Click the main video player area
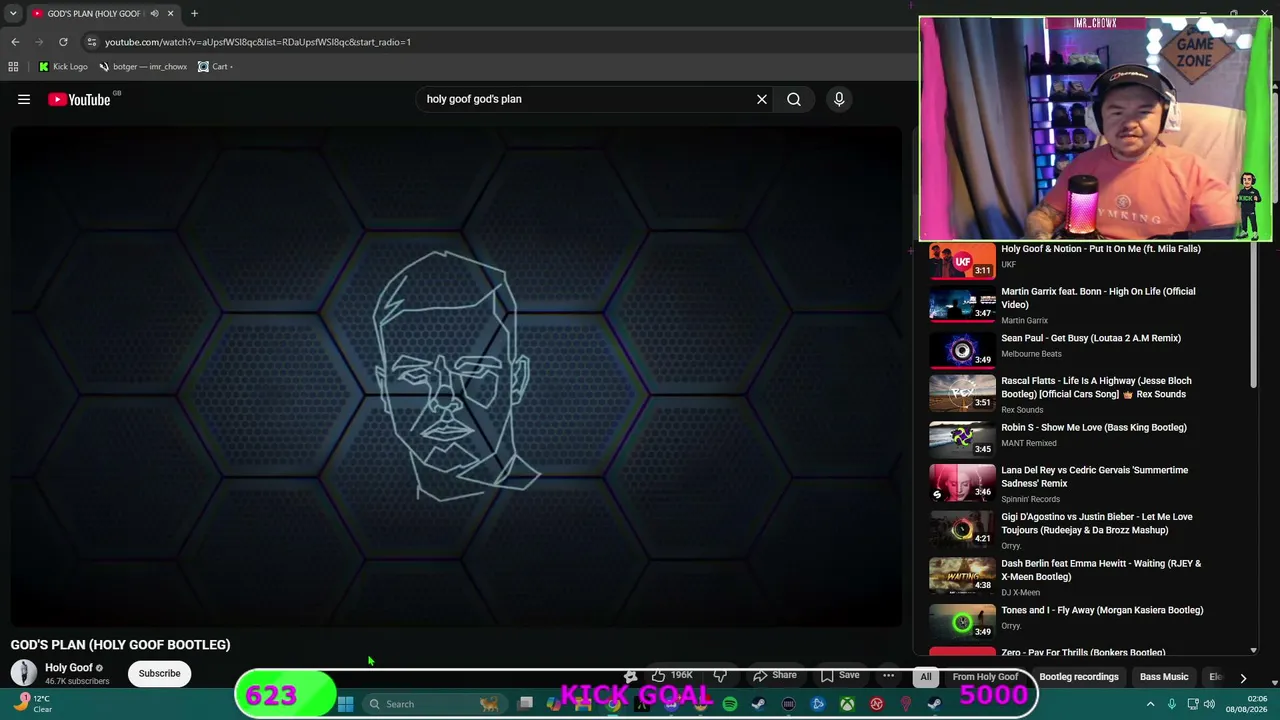 click(x=456, y=376)
